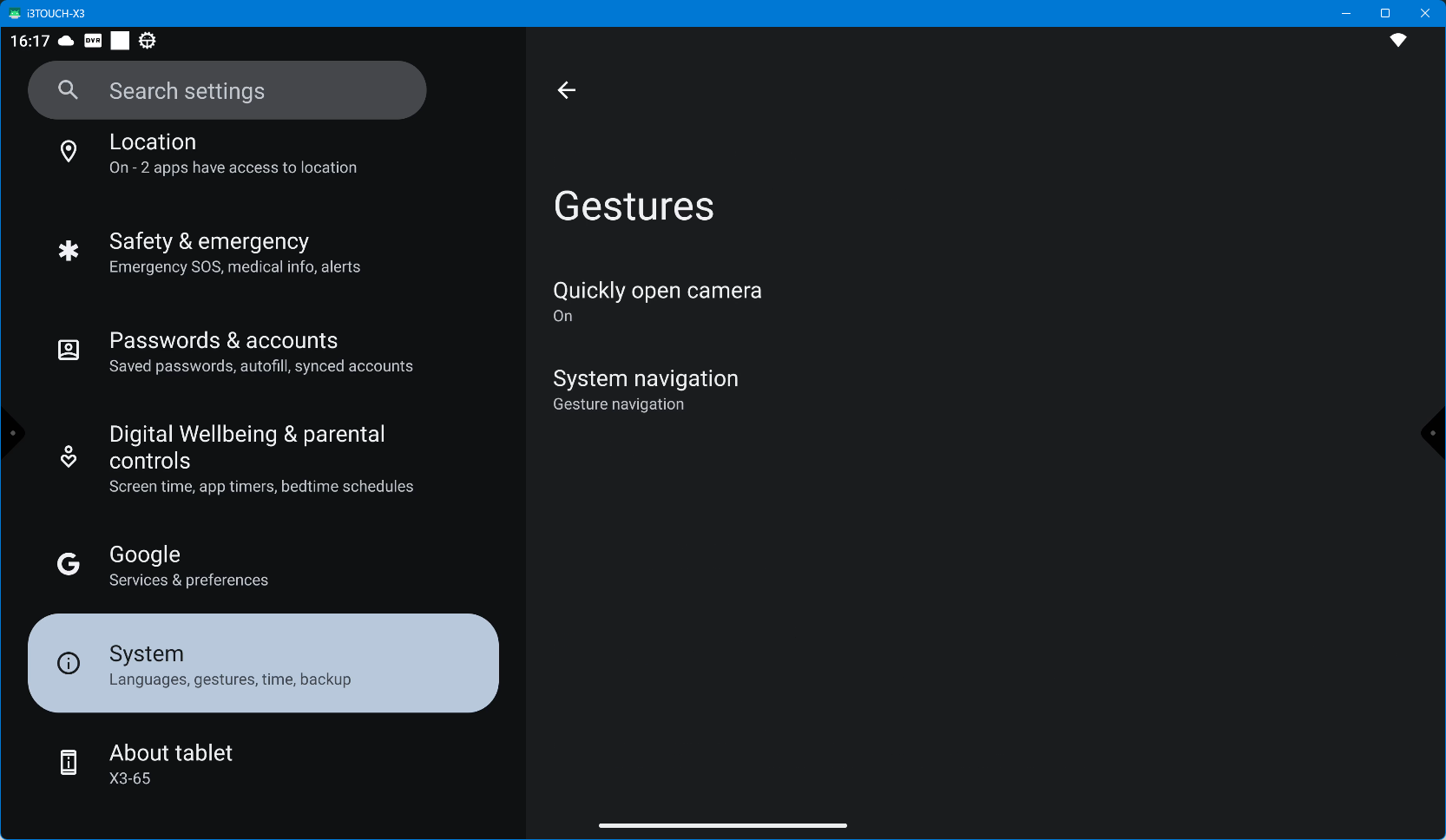Click the search magnifier icon
Viewport: 1446px width, 840px height.
pyautogui.click(x=69, y=90)
